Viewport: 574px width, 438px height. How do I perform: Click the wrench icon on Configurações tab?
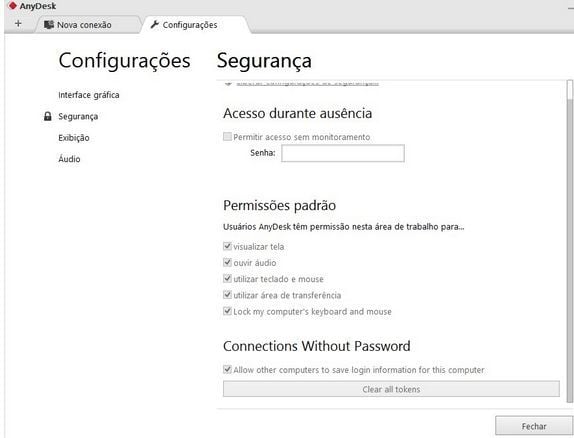(x=155, y=25)
